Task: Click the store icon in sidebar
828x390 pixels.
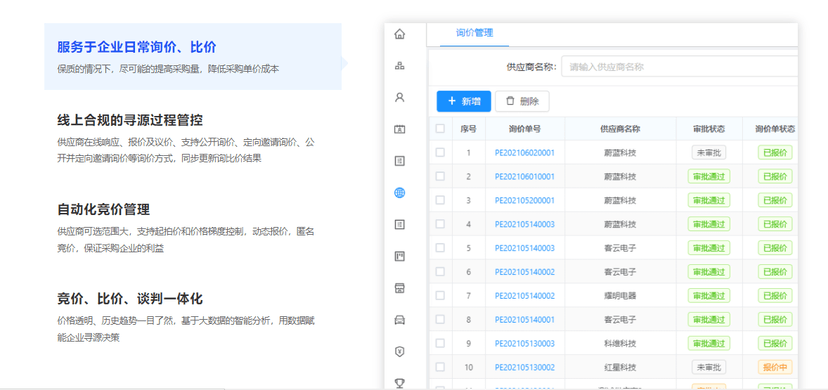Action: coord(400,288)
